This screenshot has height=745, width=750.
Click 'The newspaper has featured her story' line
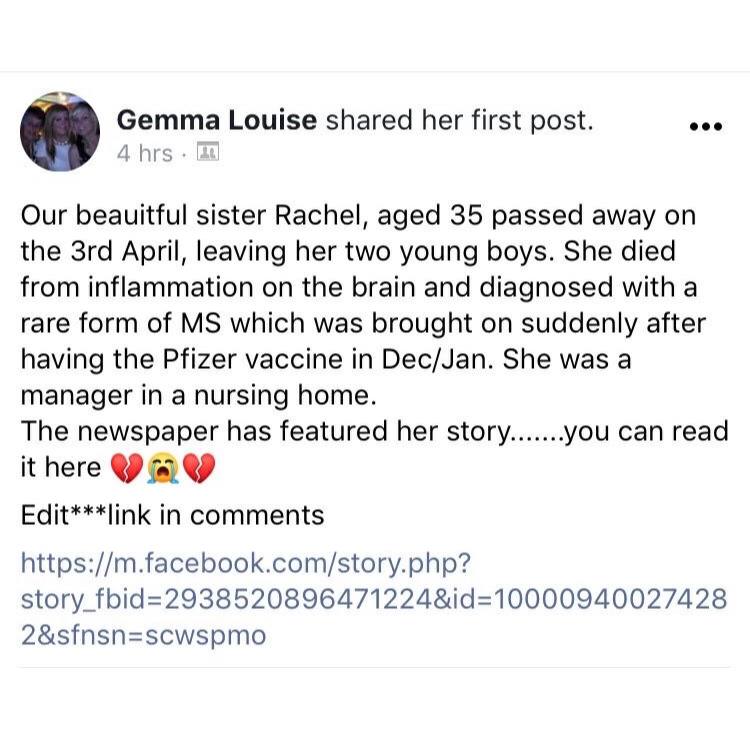point(266,431)
